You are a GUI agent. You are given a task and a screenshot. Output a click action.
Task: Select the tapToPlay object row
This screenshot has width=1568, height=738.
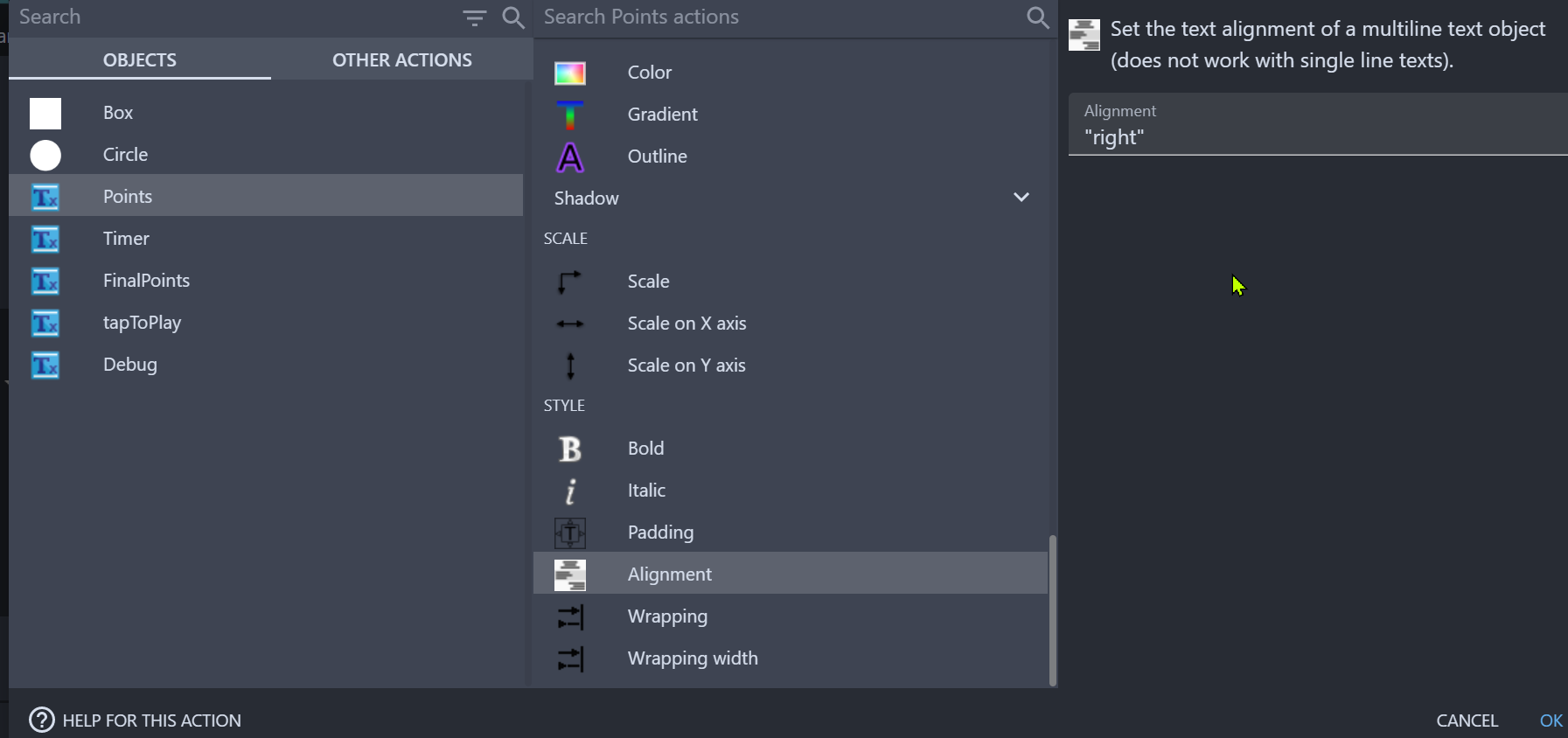[266, 323]
